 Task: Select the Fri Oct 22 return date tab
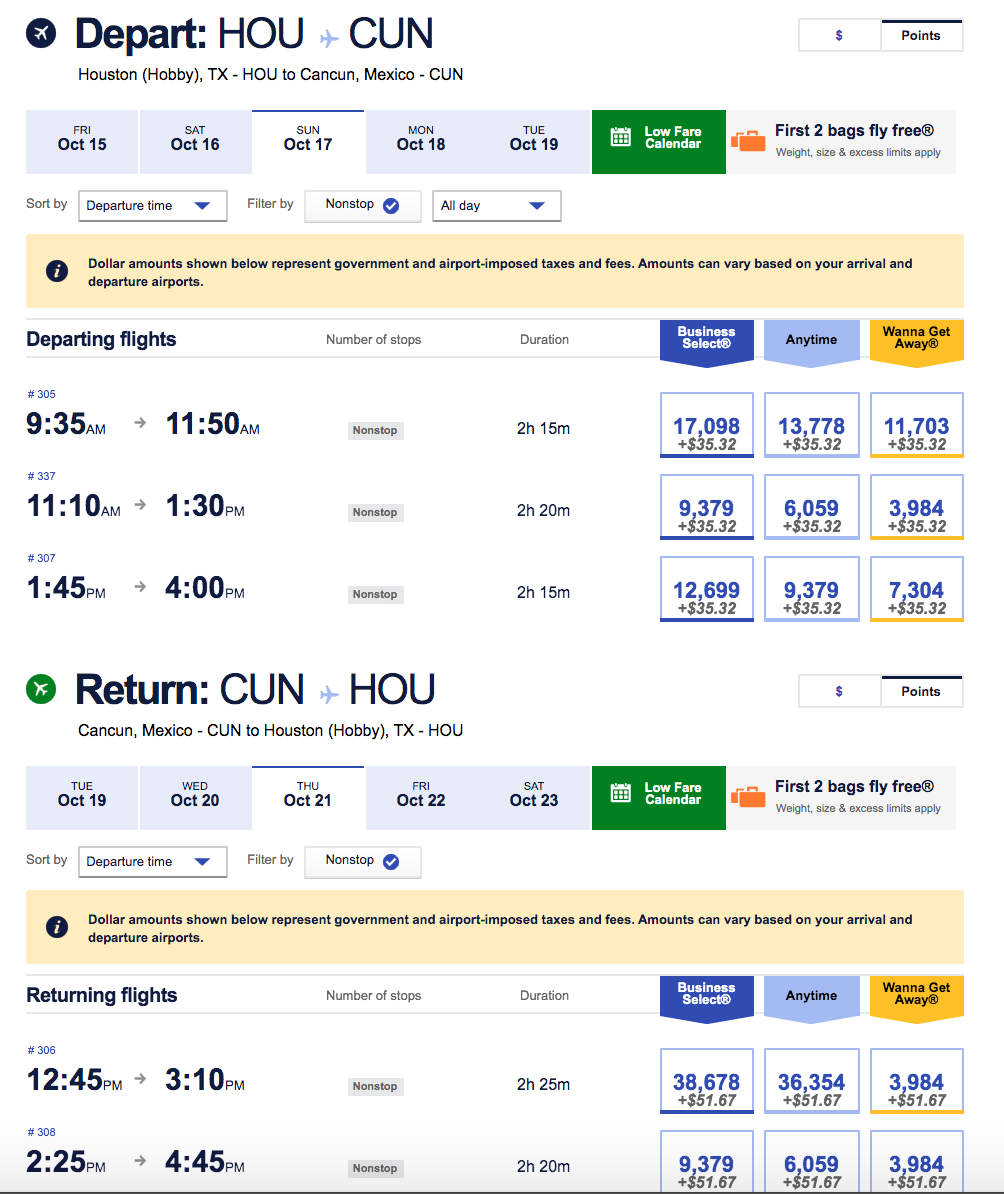coord(421,795)
